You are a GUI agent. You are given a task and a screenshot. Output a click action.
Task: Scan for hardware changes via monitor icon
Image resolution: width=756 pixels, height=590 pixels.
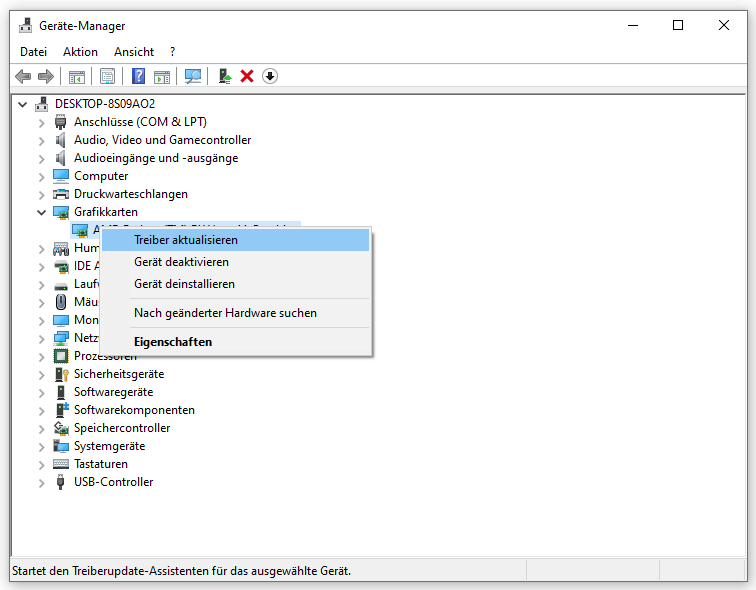point(193,76)
